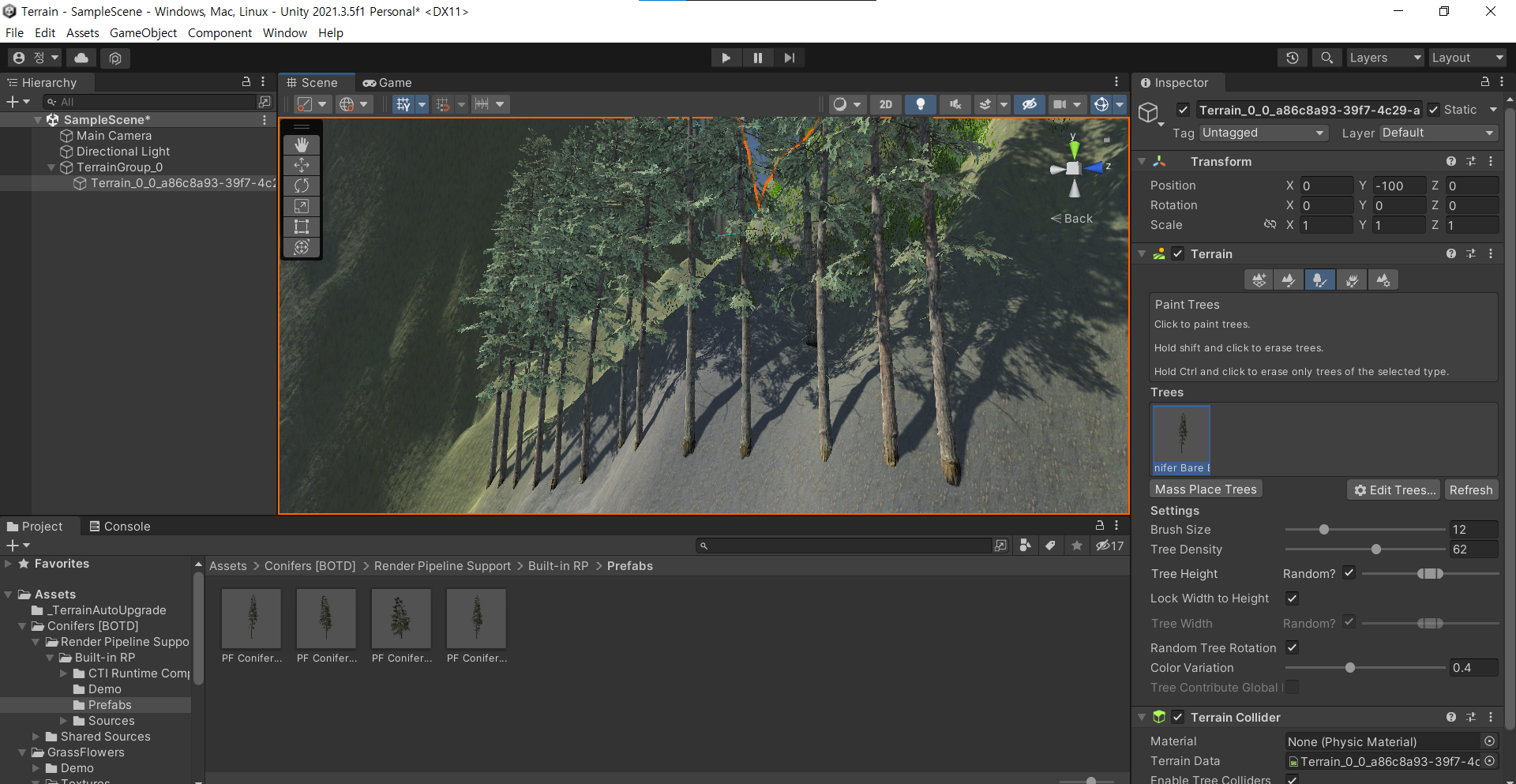Toggle the GameObject active checkbox
The image size is (1516, 784).
(1183, 110)
